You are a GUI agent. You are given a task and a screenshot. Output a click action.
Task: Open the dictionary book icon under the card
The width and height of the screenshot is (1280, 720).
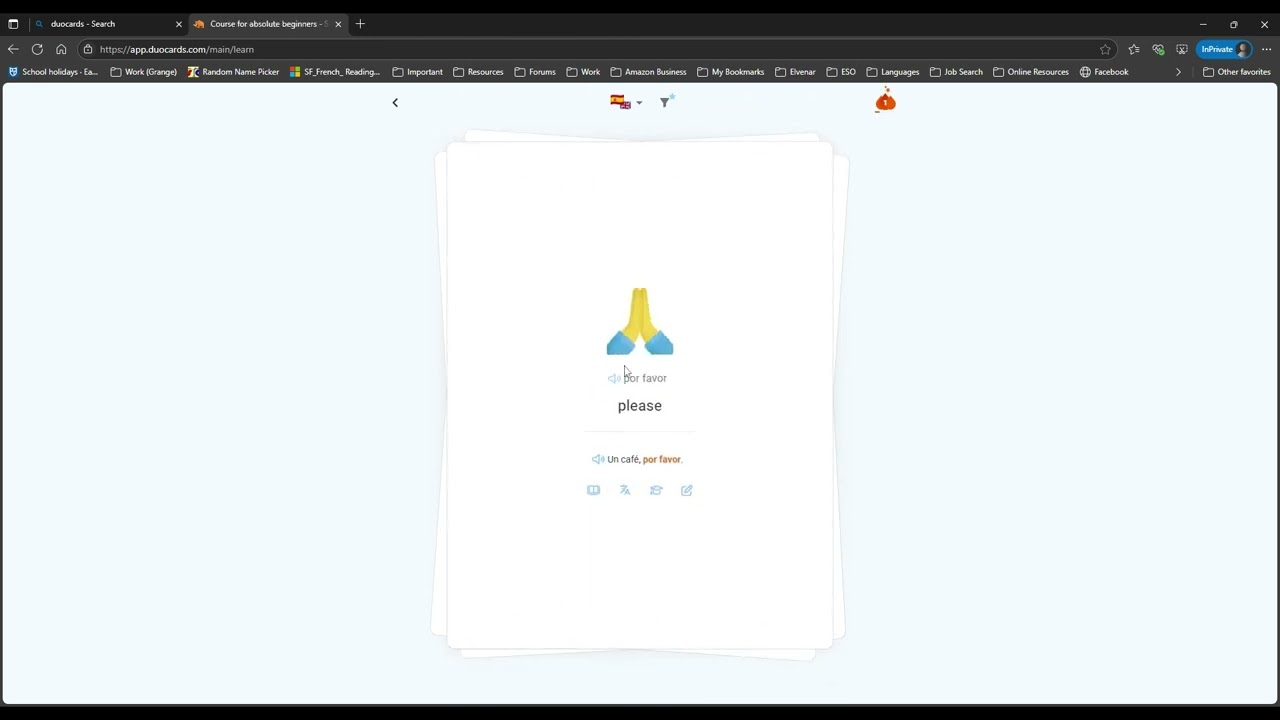point(593,490)
